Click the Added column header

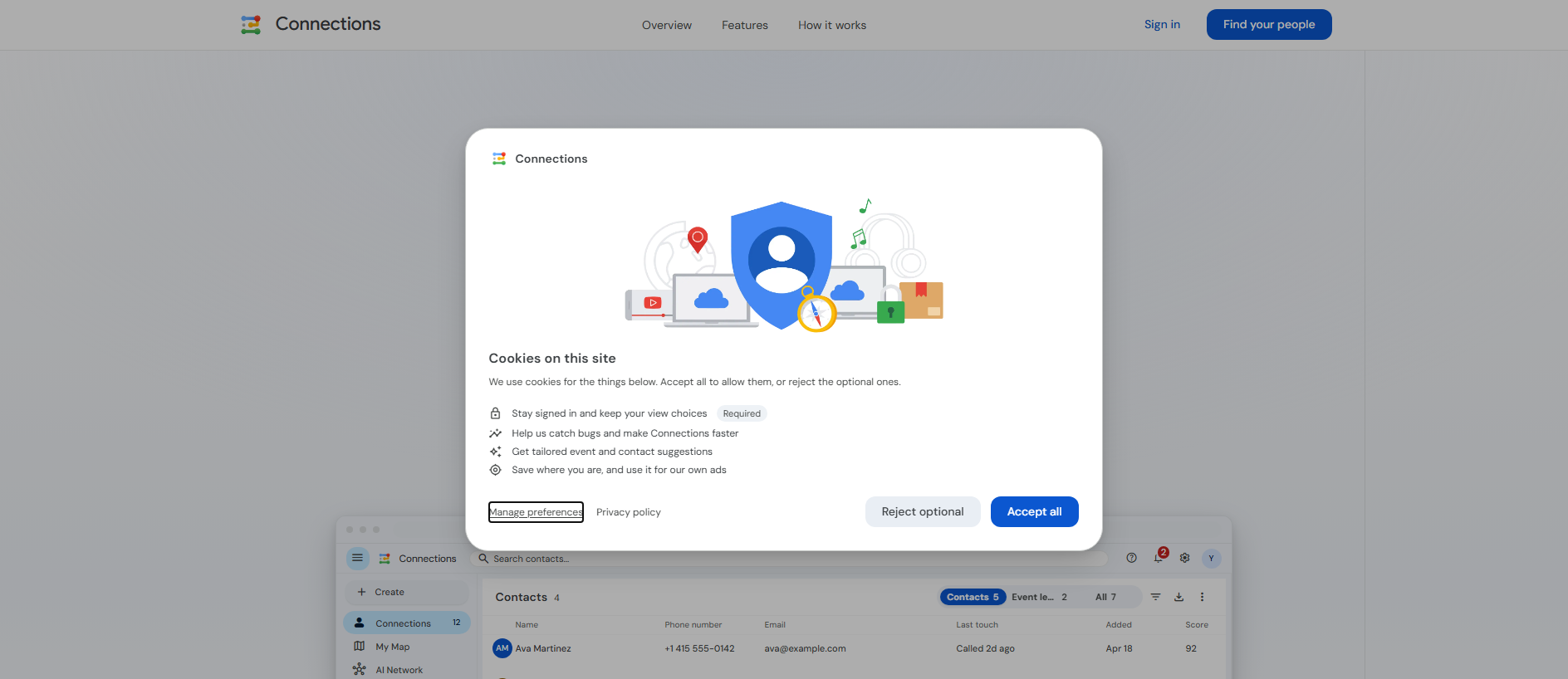[x=1119, y=625]
